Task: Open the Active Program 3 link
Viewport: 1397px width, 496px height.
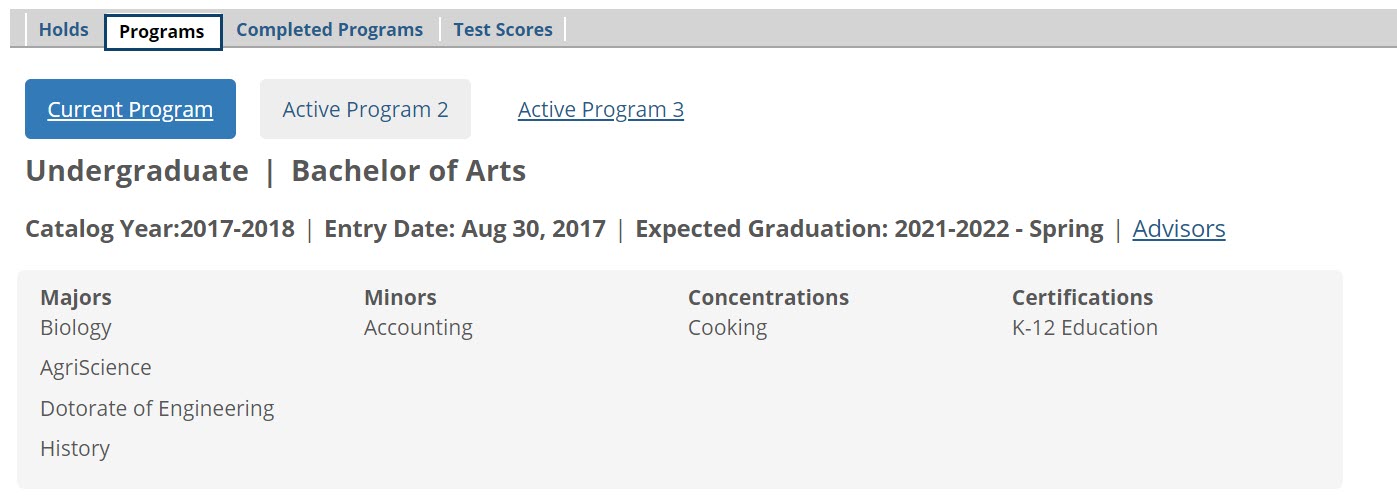Action: 600,109
